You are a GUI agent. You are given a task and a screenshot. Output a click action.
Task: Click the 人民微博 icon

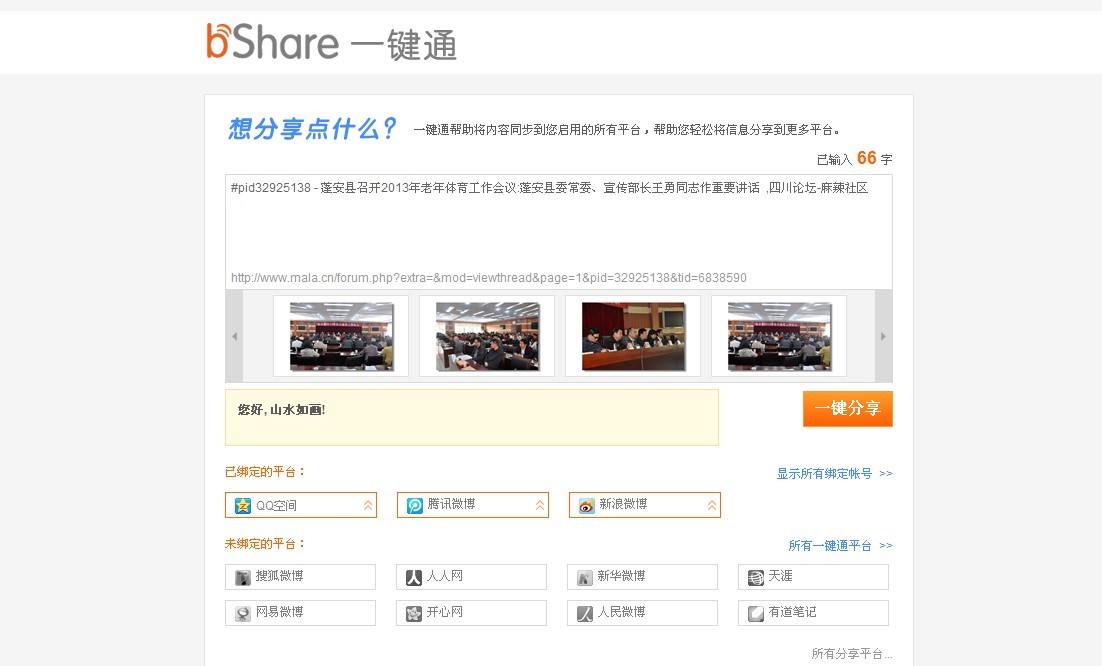coord(585,613)
